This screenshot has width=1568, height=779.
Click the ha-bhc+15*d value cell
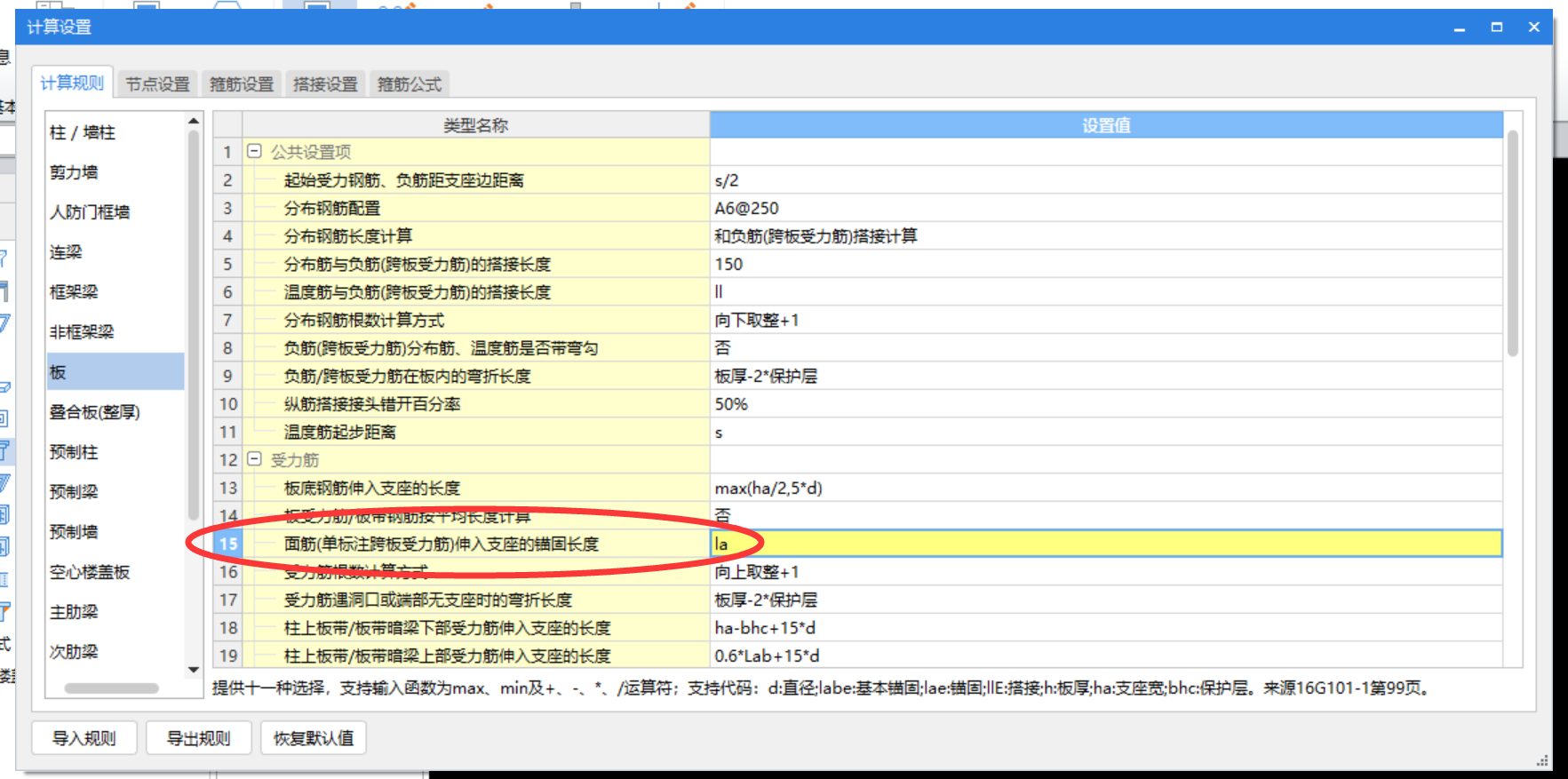coord(1106,628)
